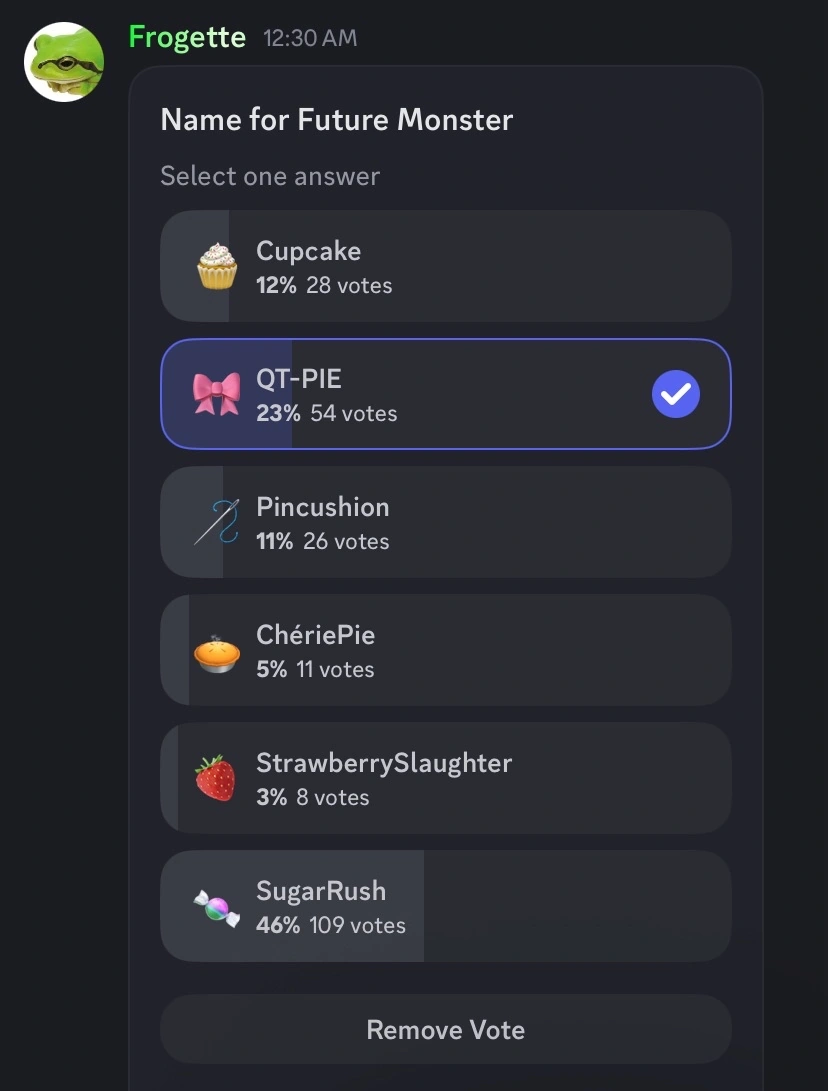
Task: Click the sewing needle emoji icon
Action: 217,522
